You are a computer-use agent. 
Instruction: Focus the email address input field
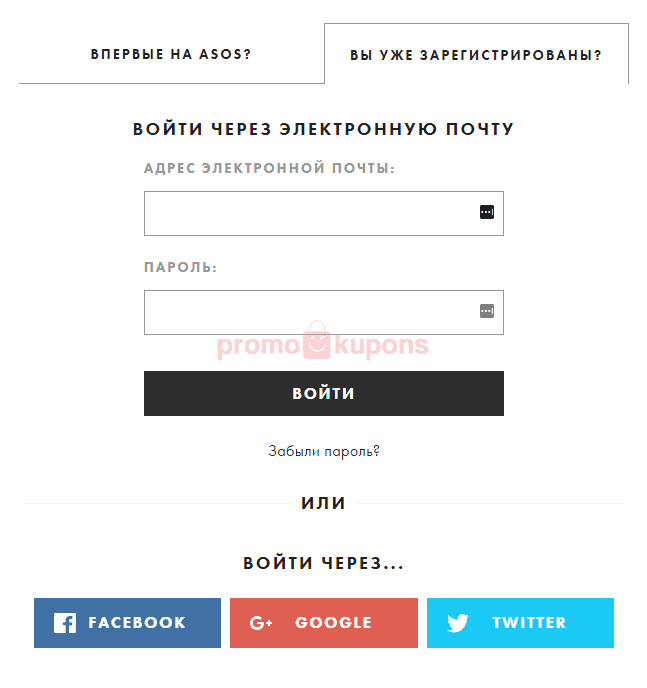point(324,213)
